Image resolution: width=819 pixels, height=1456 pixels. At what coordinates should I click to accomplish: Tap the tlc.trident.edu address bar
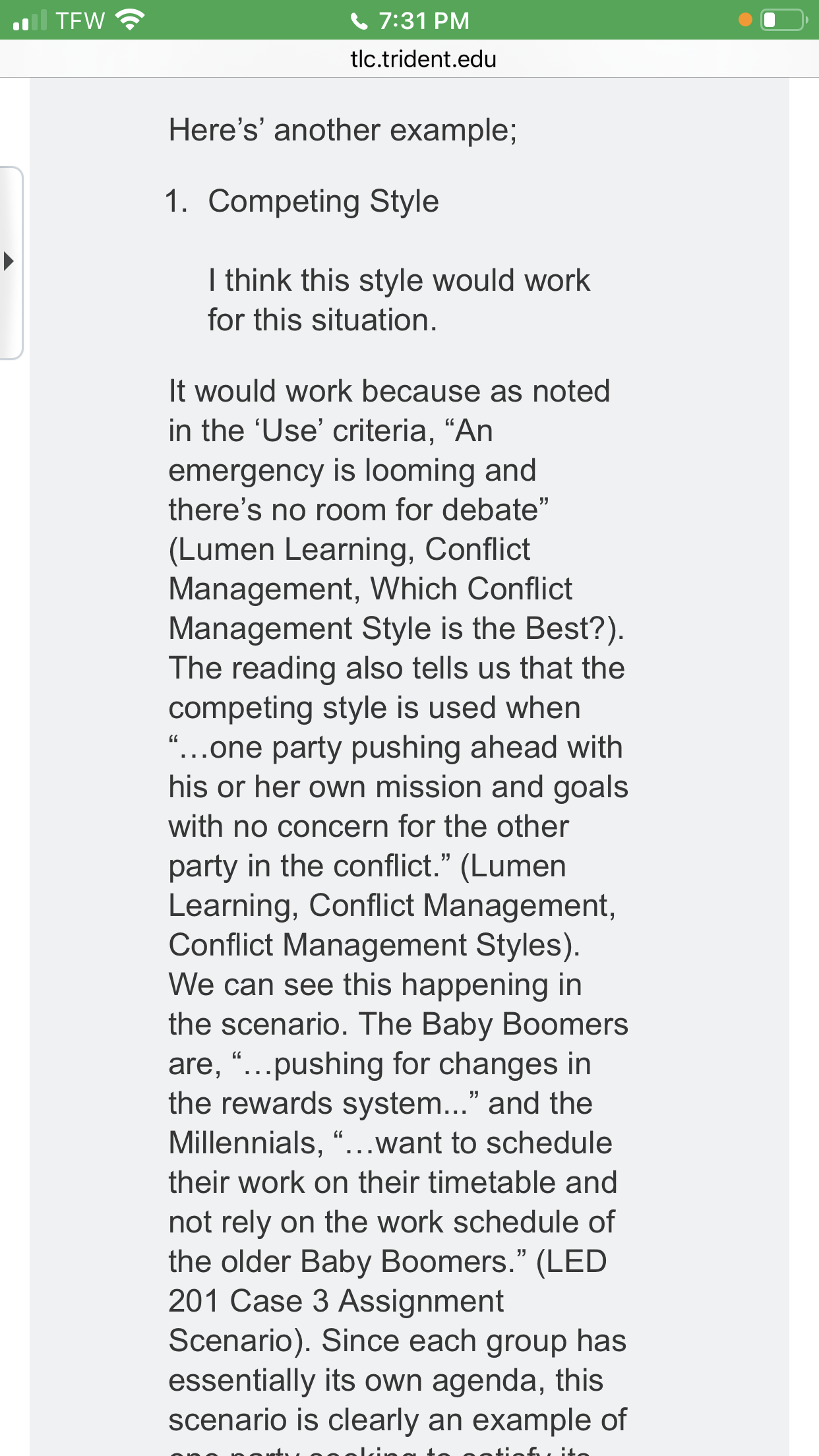point(423,59)
